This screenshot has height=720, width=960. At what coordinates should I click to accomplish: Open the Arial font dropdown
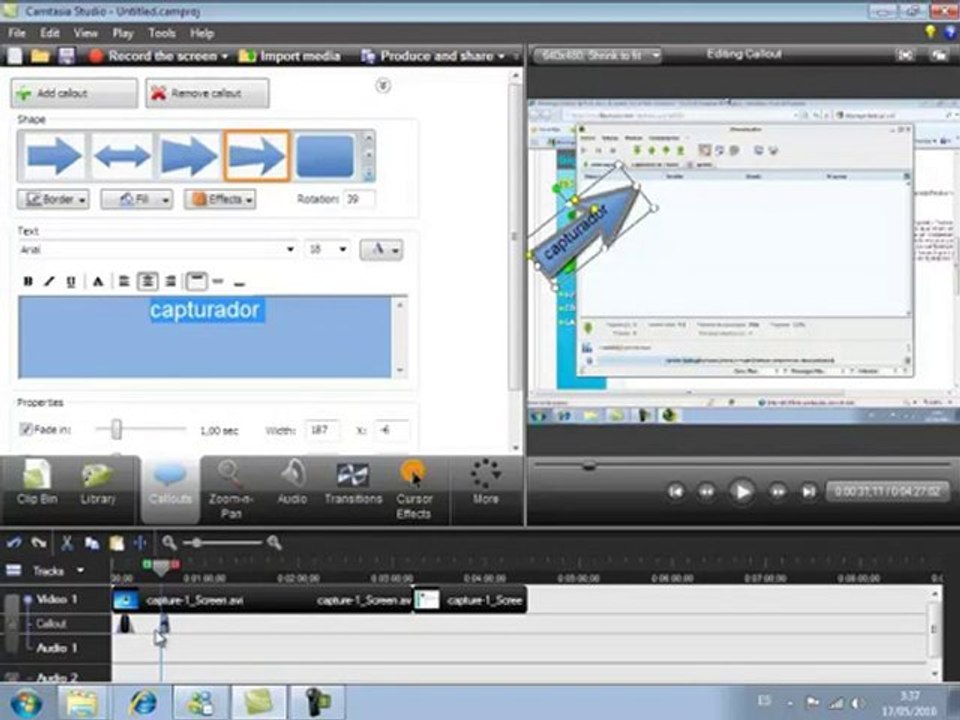[290, 249]
